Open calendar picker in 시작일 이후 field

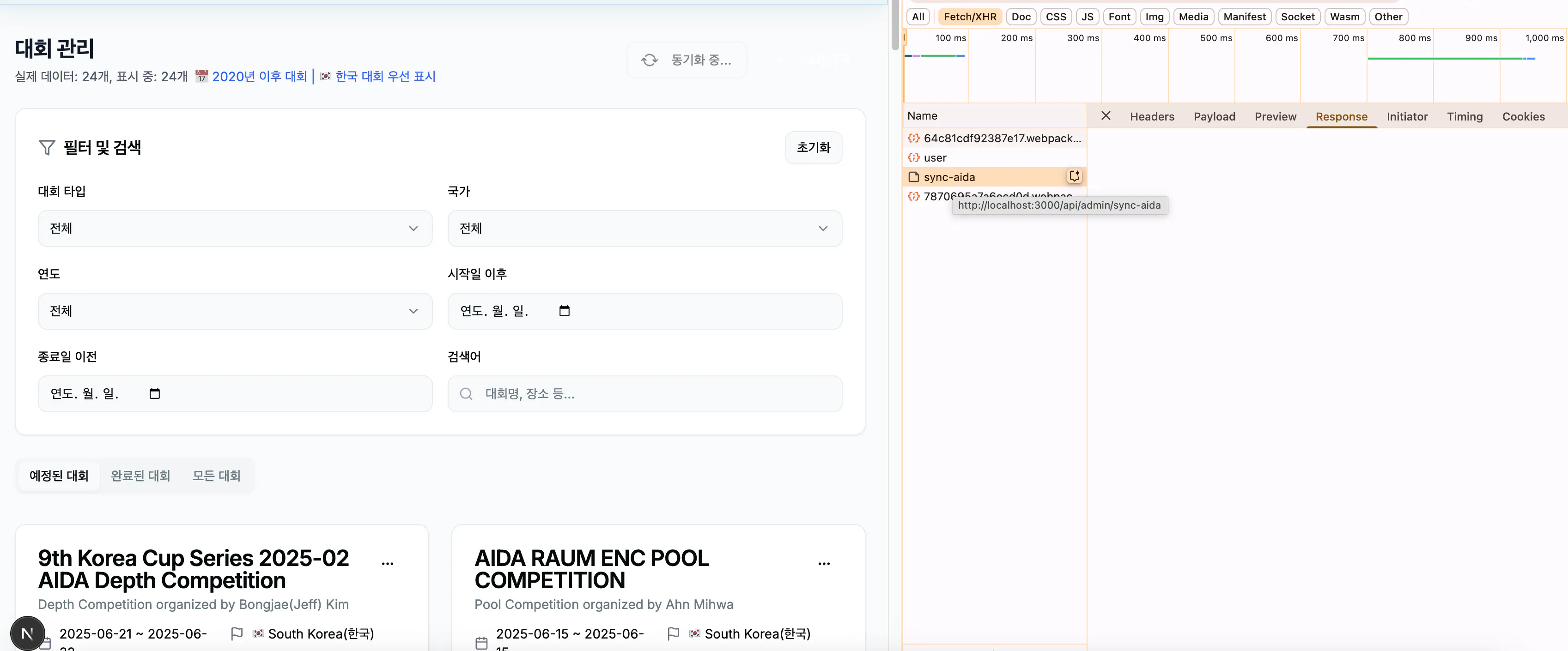pyautogui.click(x=564, y=311)
